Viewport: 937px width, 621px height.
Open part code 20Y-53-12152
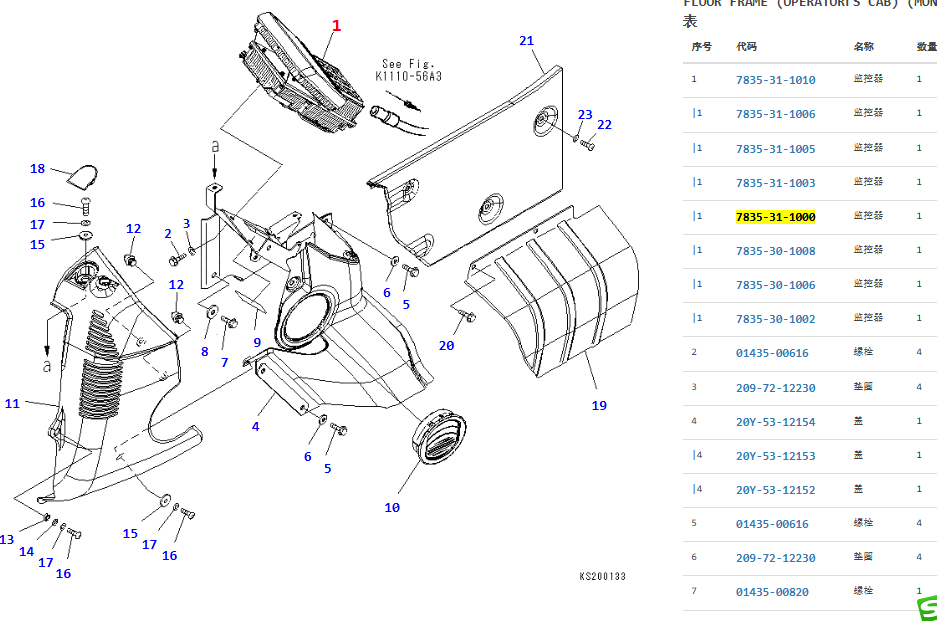tap(775, 490)
